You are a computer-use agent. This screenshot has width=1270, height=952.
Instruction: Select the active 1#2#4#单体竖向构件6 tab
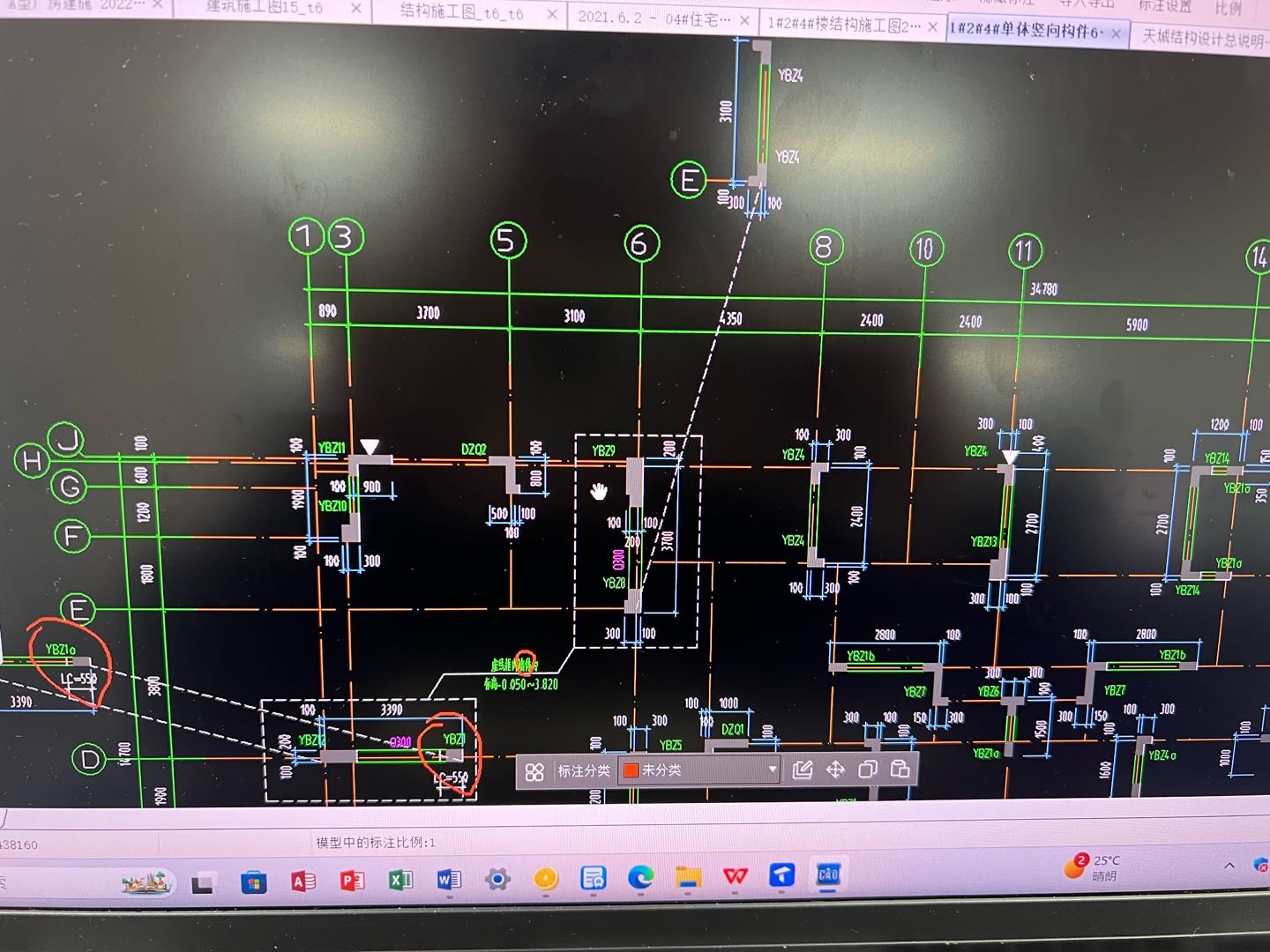click(1026, 31)
